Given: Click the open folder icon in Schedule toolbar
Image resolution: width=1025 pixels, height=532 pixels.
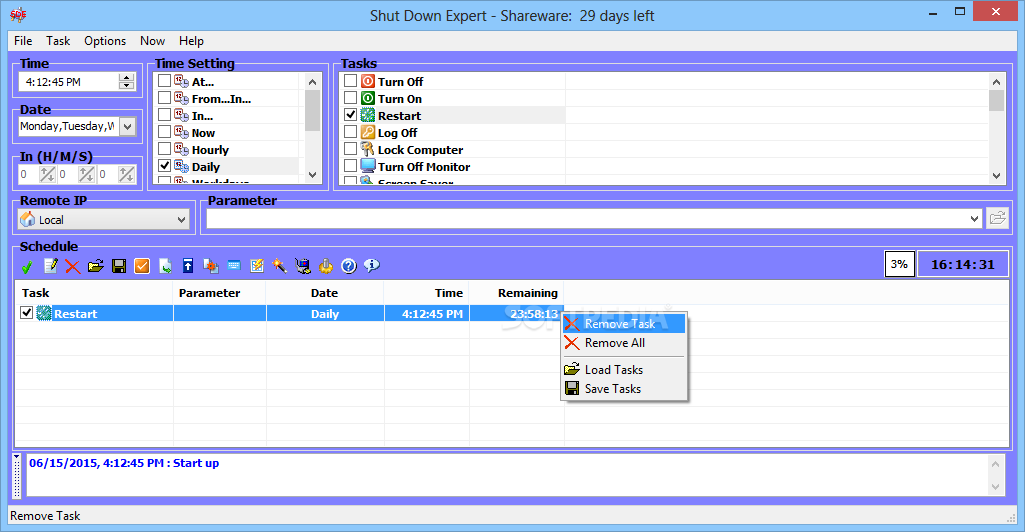Looking at the screenshot, I should point(95,266).
